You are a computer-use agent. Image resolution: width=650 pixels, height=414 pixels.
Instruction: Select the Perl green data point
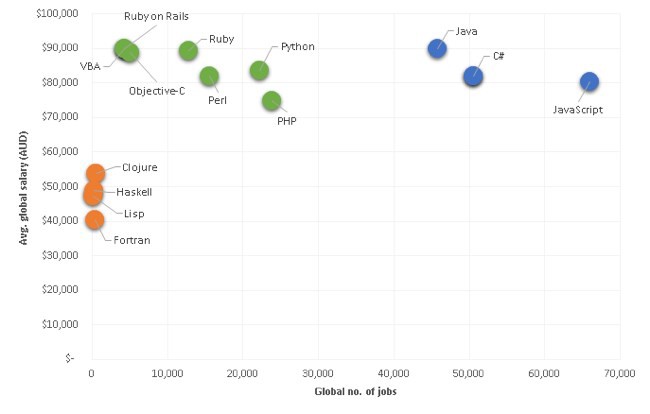[209, 76]
